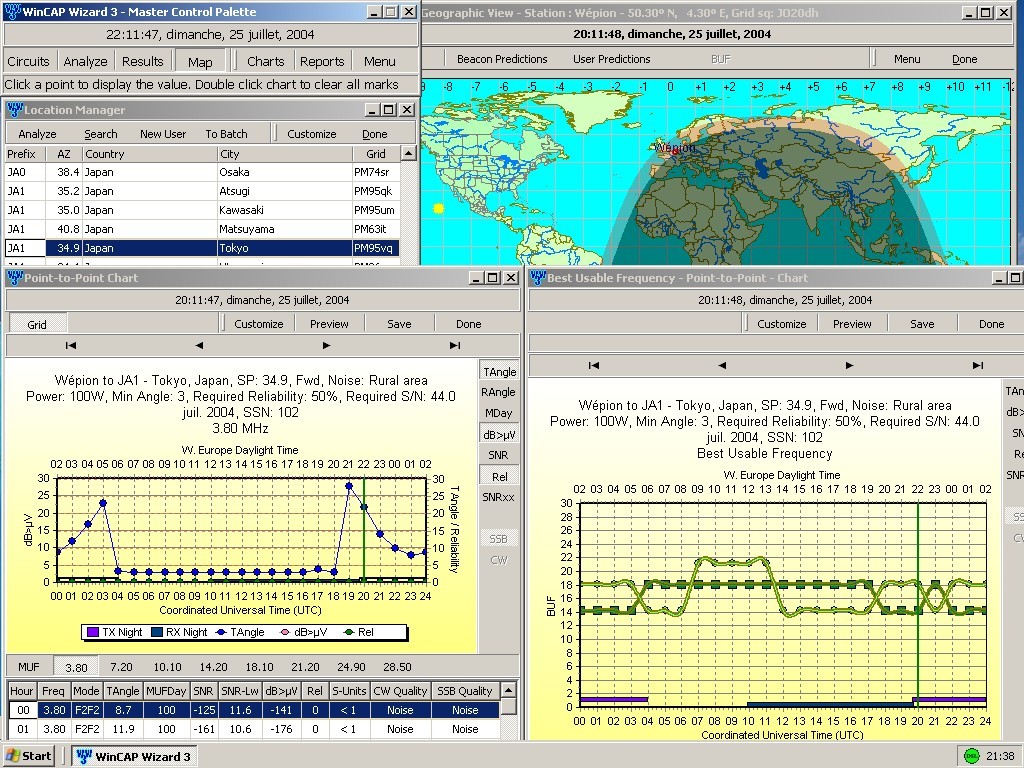Select the SSB mode button

point(498,539)
